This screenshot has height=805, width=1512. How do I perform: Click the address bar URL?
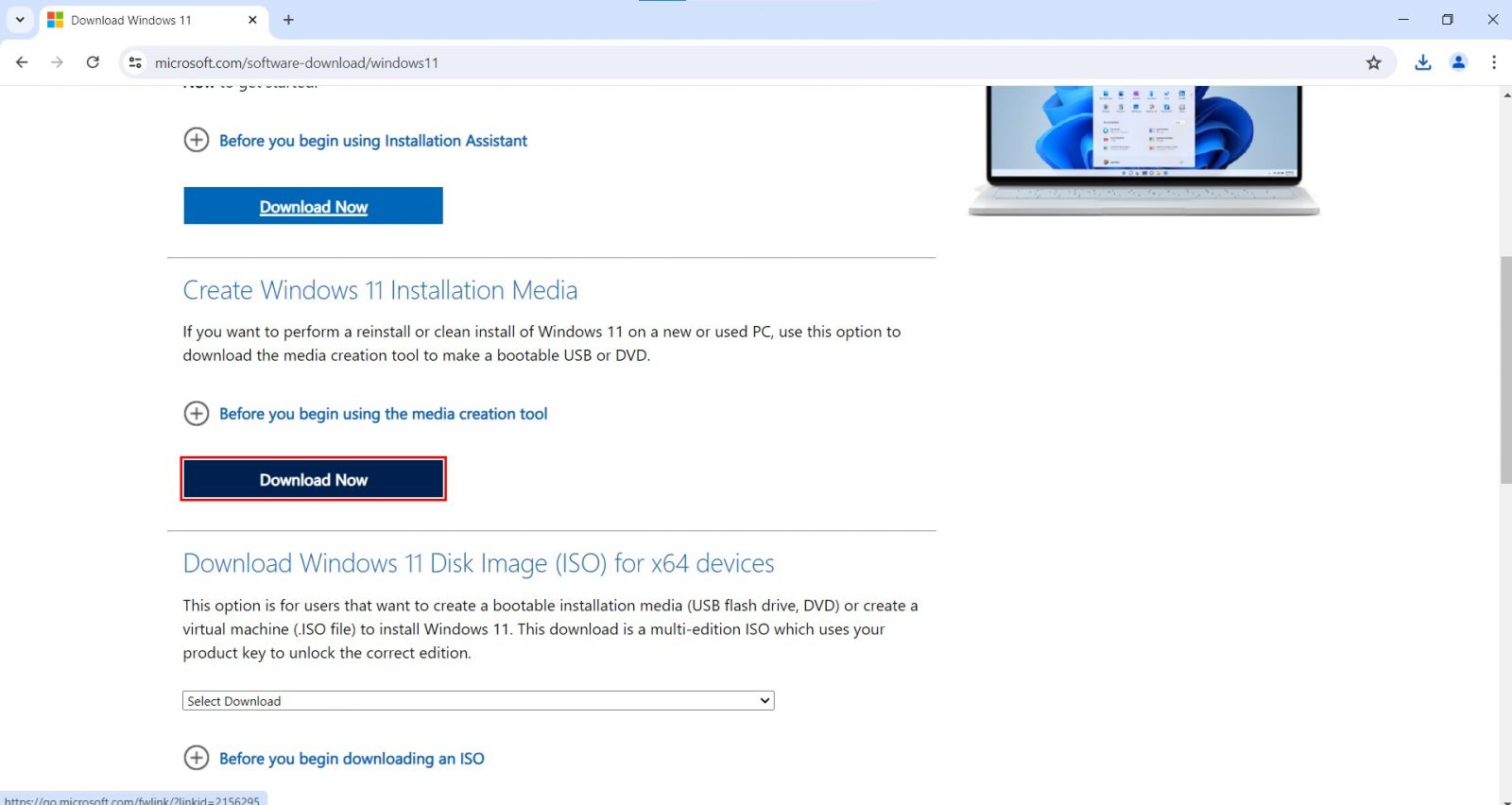pos(297,63)
